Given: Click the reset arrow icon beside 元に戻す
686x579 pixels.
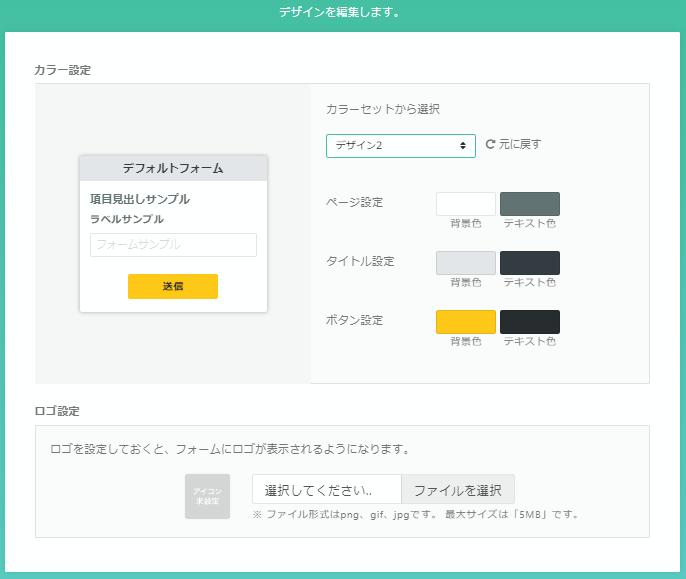Looking at the screenshot, I should click(x=490, y=144).
